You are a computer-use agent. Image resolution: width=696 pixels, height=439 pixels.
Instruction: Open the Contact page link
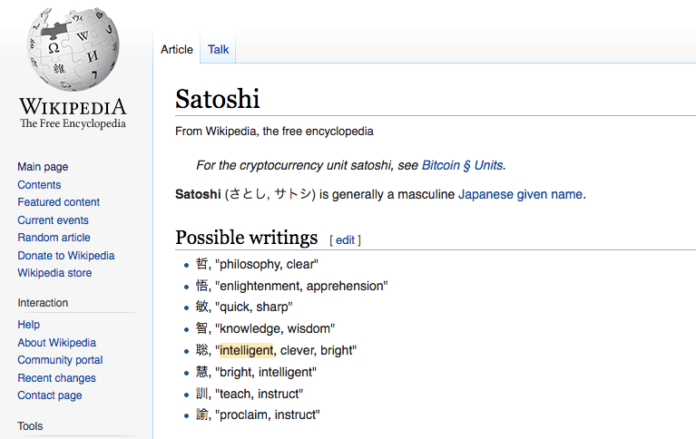50,396
